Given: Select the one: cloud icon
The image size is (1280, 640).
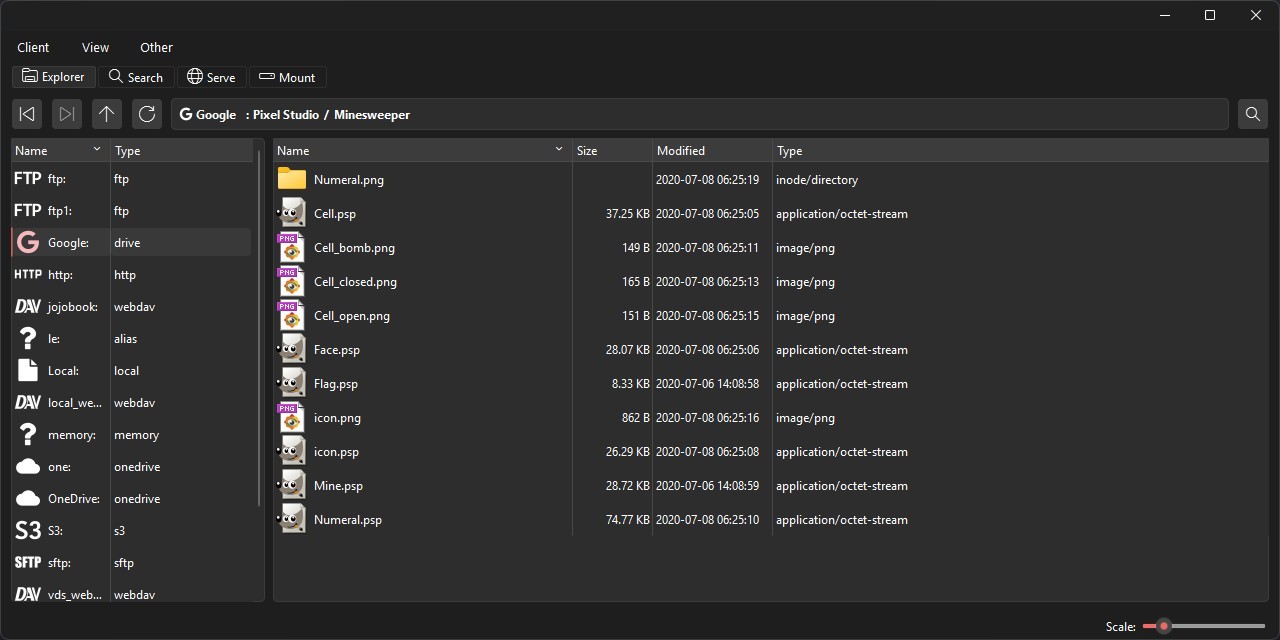Looking at the screenshot, I should point(28,467).
